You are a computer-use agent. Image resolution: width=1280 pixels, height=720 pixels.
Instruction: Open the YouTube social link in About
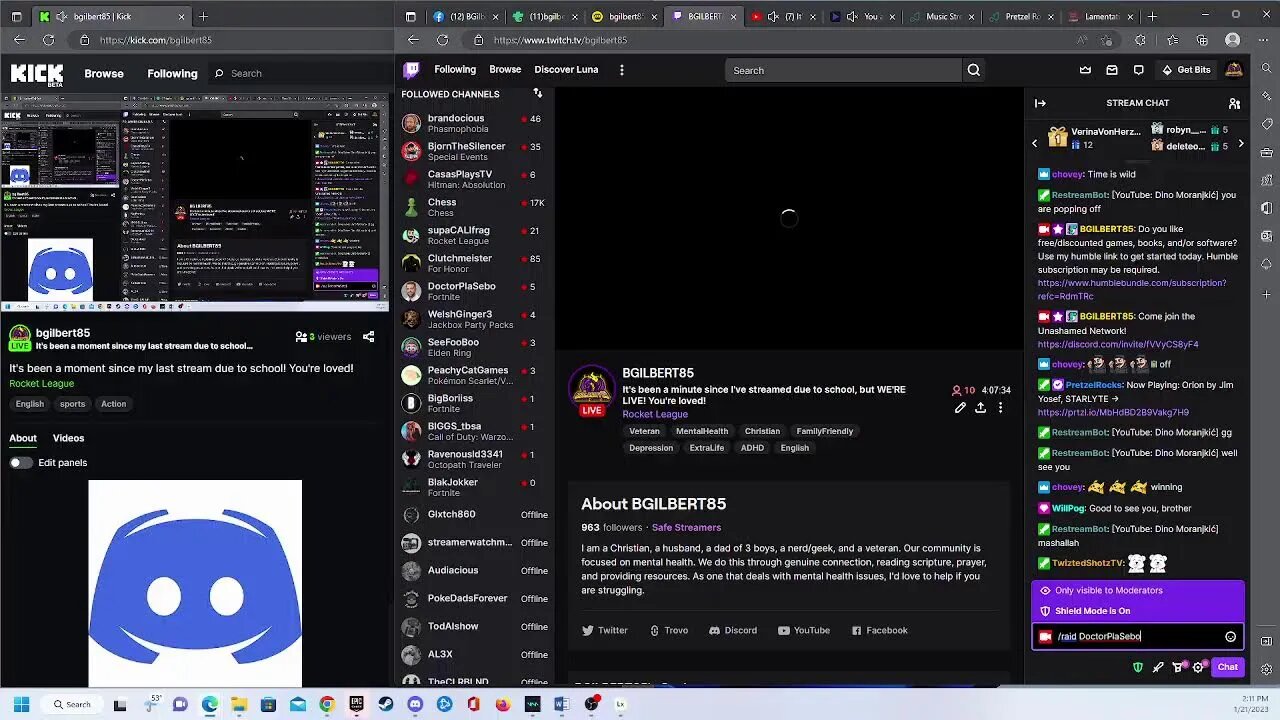[804, 631]
